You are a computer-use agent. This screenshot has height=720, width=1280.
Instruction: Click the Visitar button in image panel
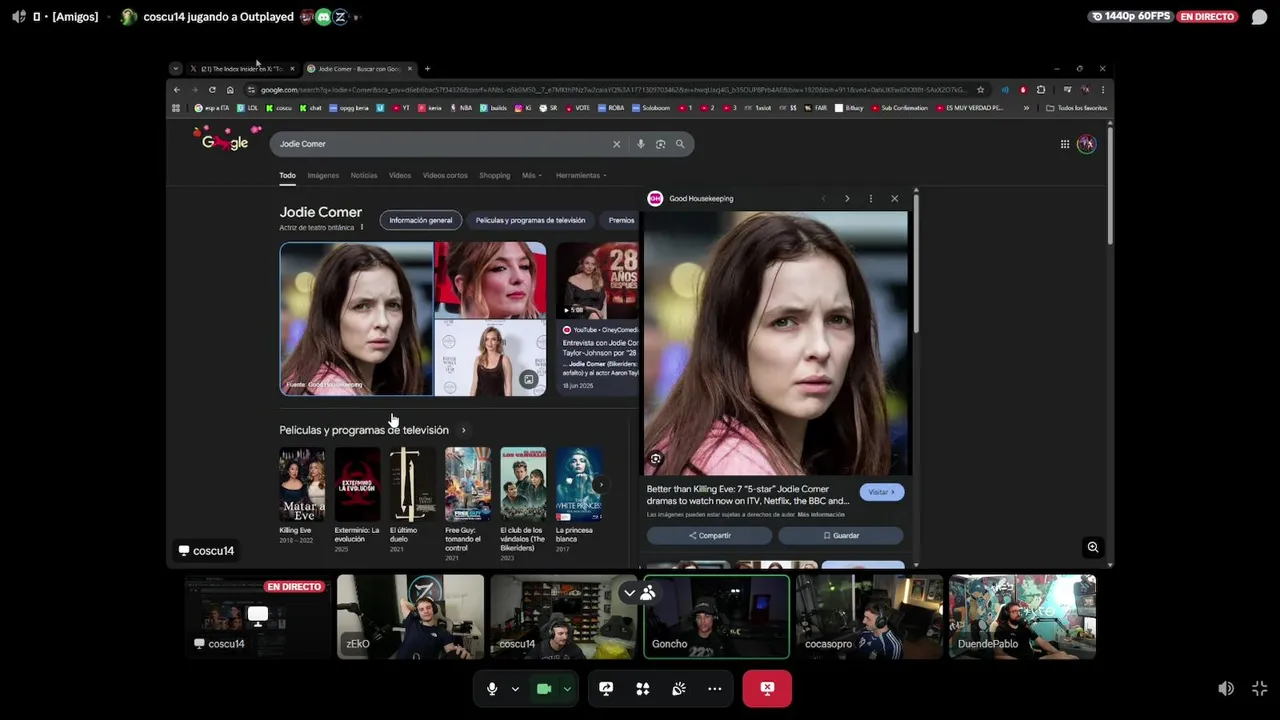881,492
